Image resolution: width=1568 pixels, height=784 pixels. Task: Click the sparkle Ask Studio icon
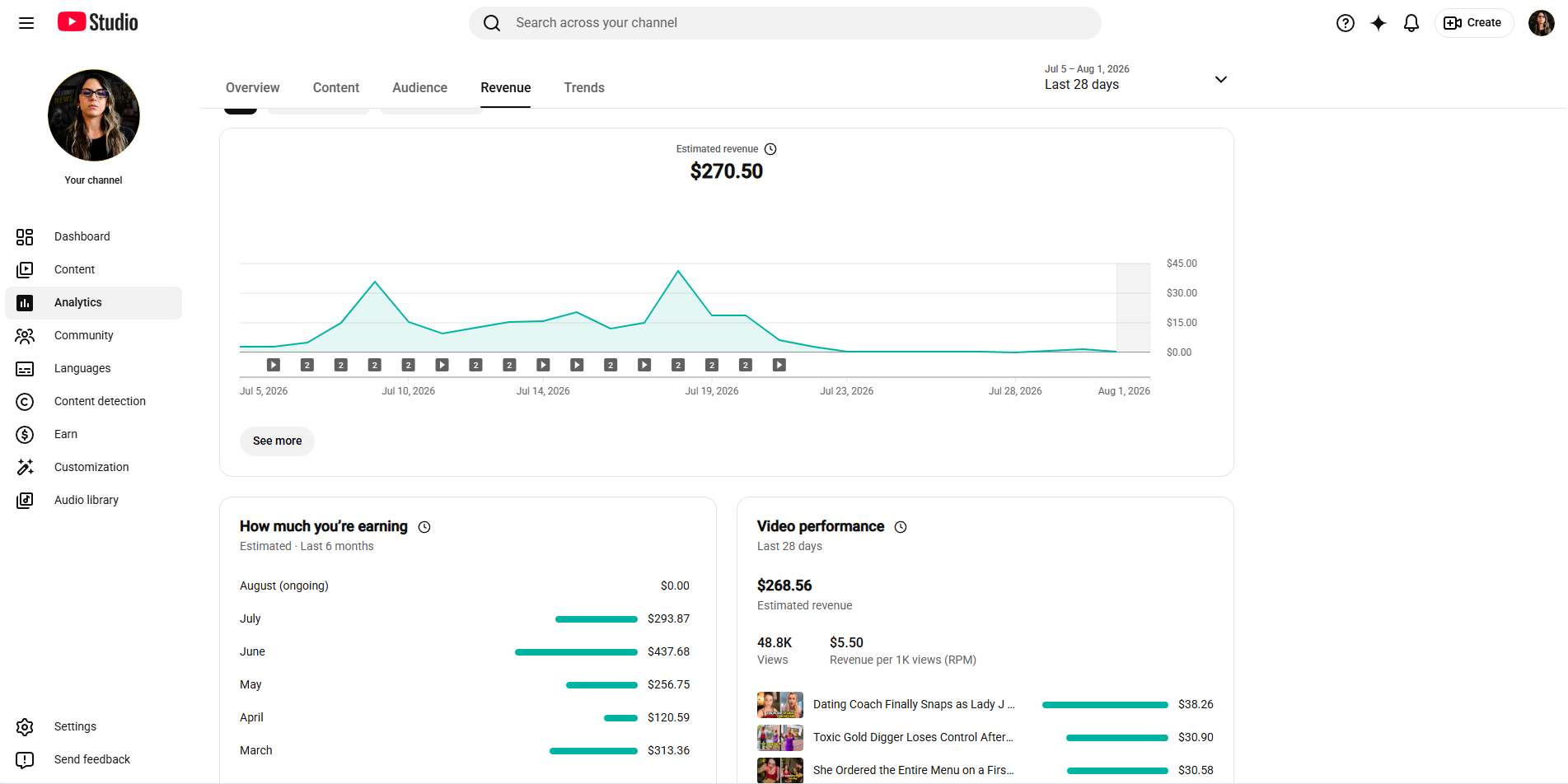pos(1378,23)
